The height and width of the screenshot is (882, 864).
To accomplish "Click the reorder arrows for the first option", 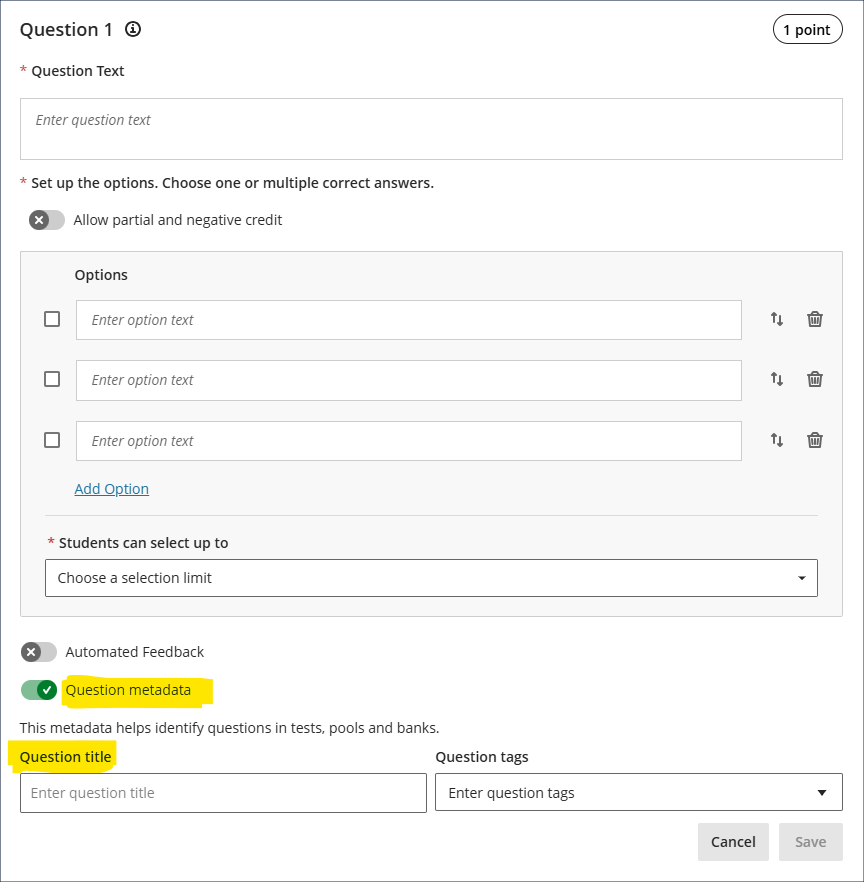I will tap(777, 319).
